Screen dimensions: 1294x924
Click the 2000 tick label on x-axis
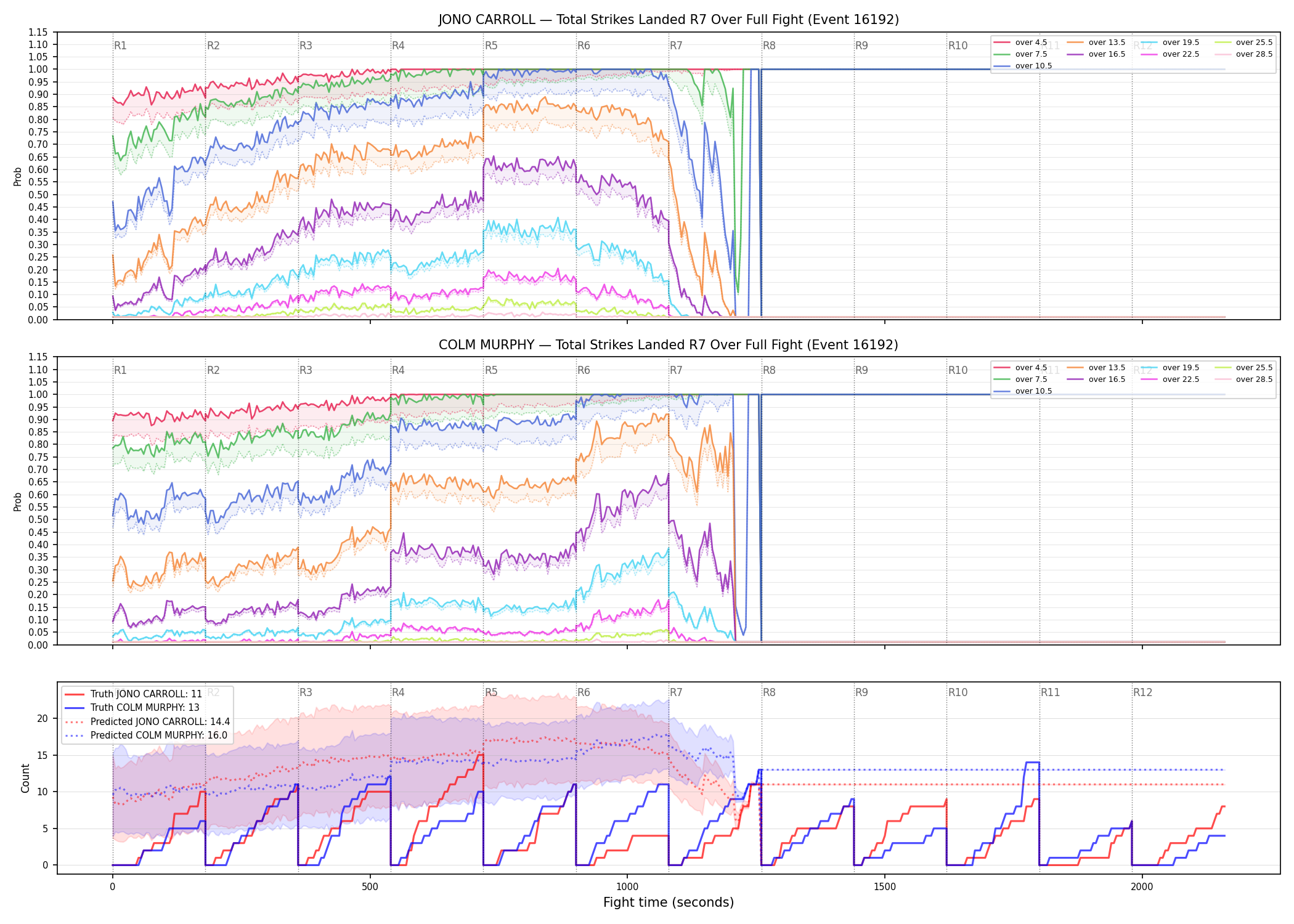click(1142, 887)
